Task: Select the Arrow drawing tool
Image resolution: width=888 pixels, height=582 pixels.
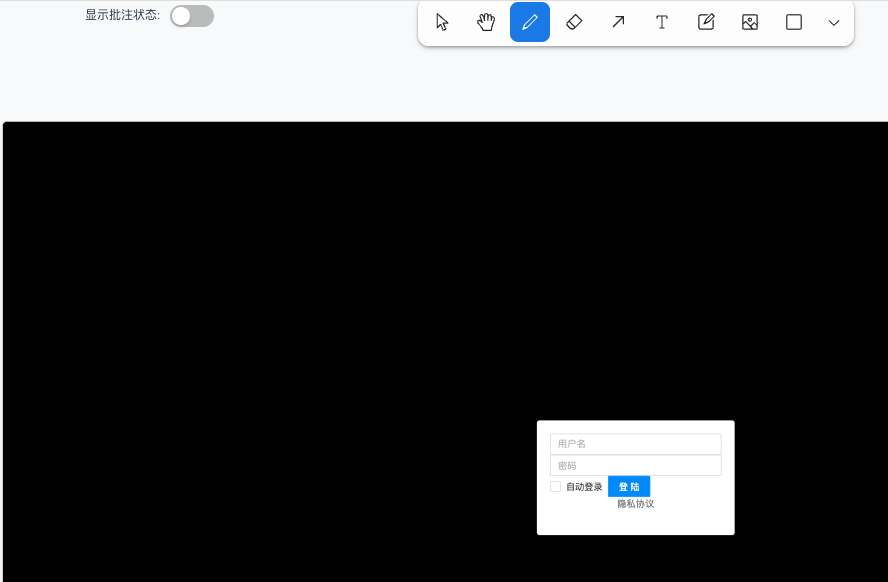Action: [618, 22]
